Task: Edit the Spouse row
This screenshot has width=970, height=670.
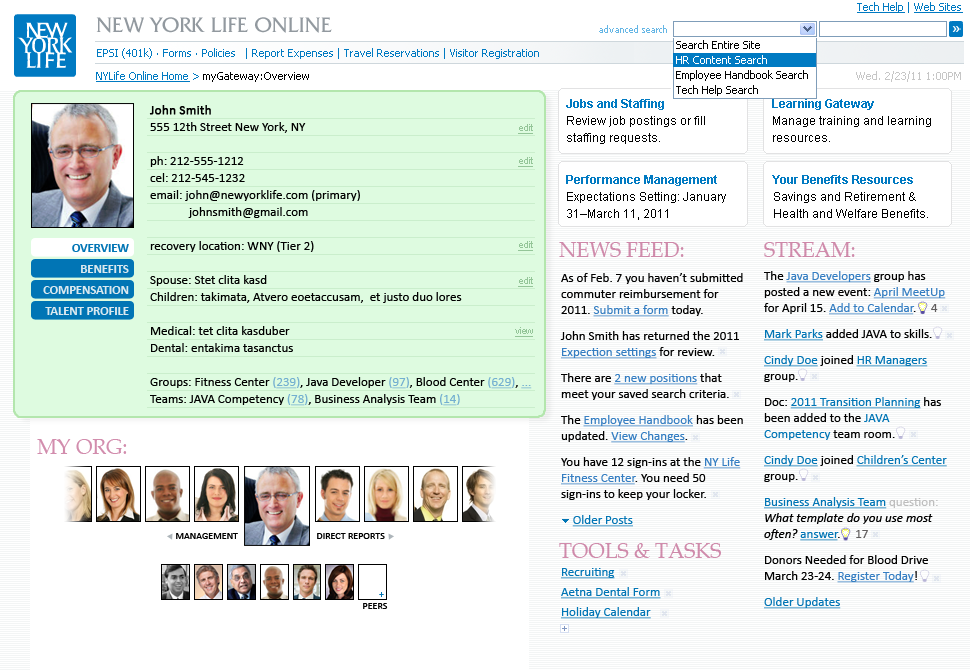Action: [525, 281]
